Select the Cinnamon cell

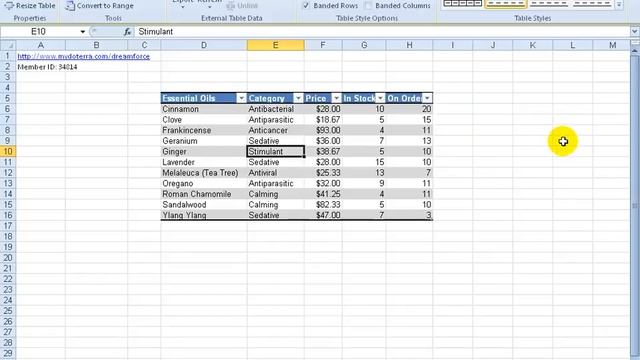click(x=204, y=109)
